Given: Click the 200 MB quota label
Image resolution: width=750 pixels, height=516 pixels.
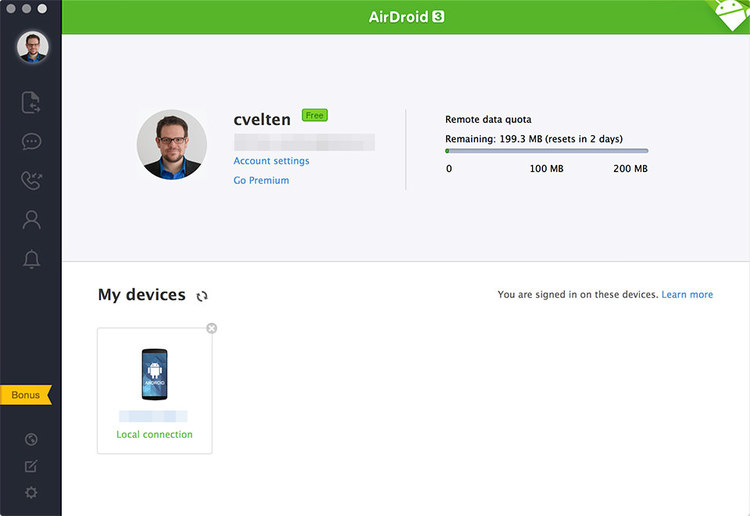Looking at the screenshot, I should coord(630,169).
